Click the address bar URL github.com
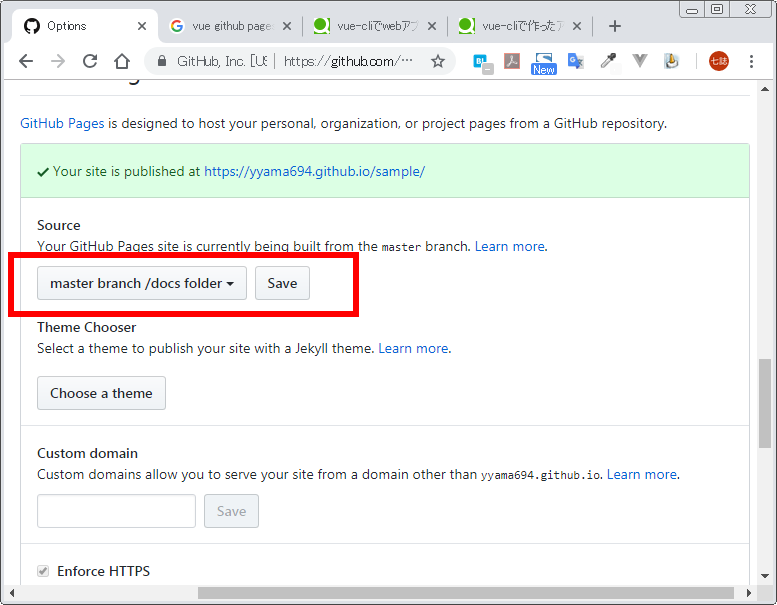Viewport: 777px width, 605px height. click(x=348, y=61)
